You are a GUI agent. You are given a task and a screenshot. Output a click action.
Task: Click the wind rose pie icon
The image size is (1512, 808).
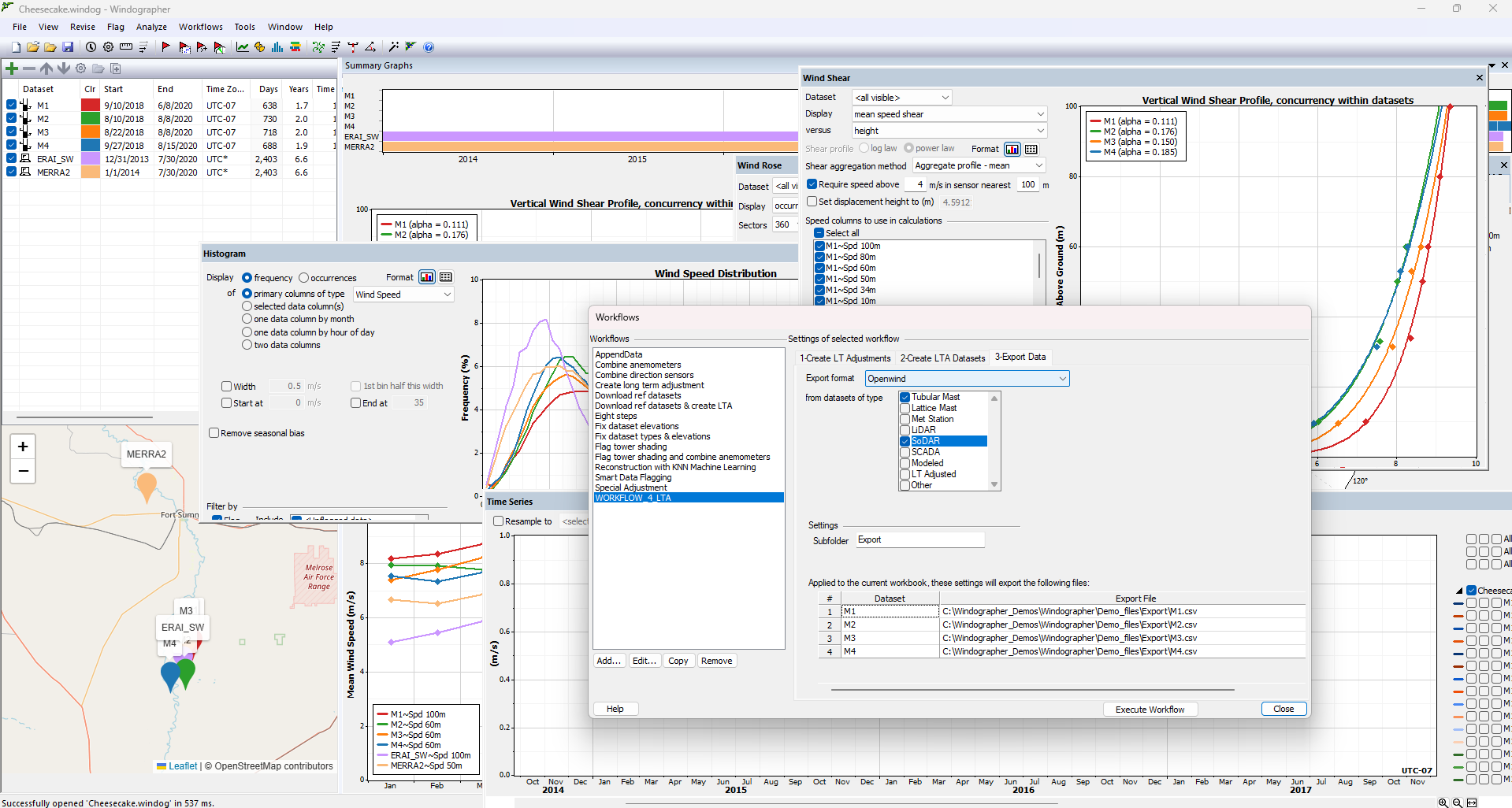point(260,47)
